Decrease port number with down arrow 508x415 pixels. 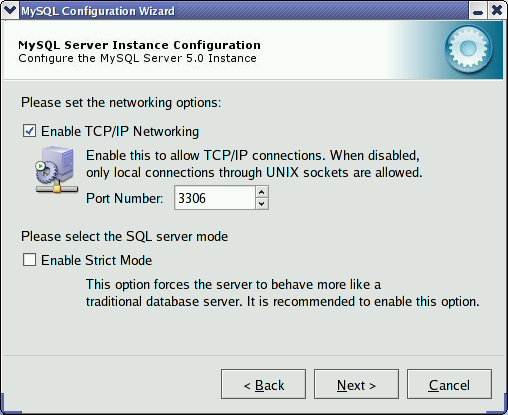262,203
